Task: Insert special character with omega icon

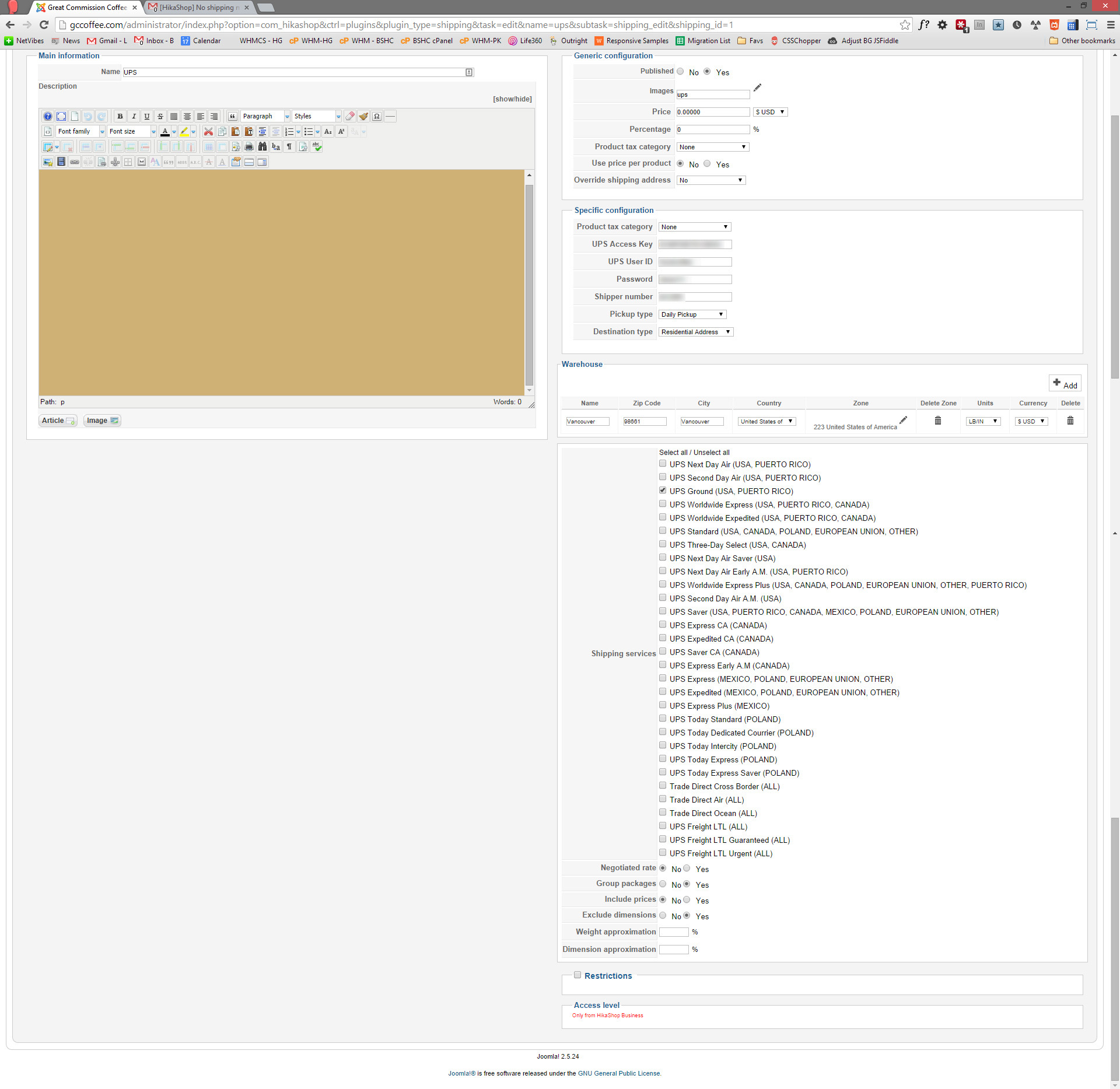Action: pos(377,116)
